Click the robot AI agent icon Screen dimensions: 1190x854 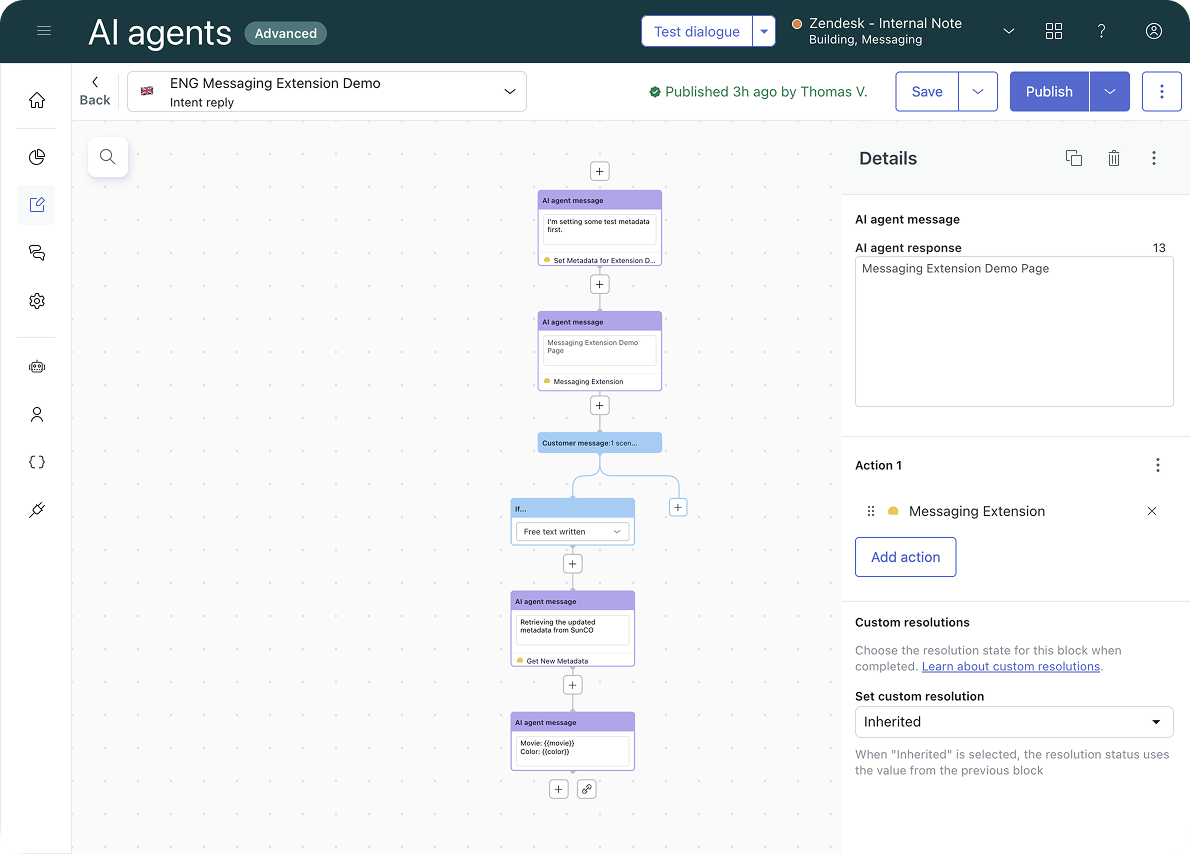tap(37, 367)
